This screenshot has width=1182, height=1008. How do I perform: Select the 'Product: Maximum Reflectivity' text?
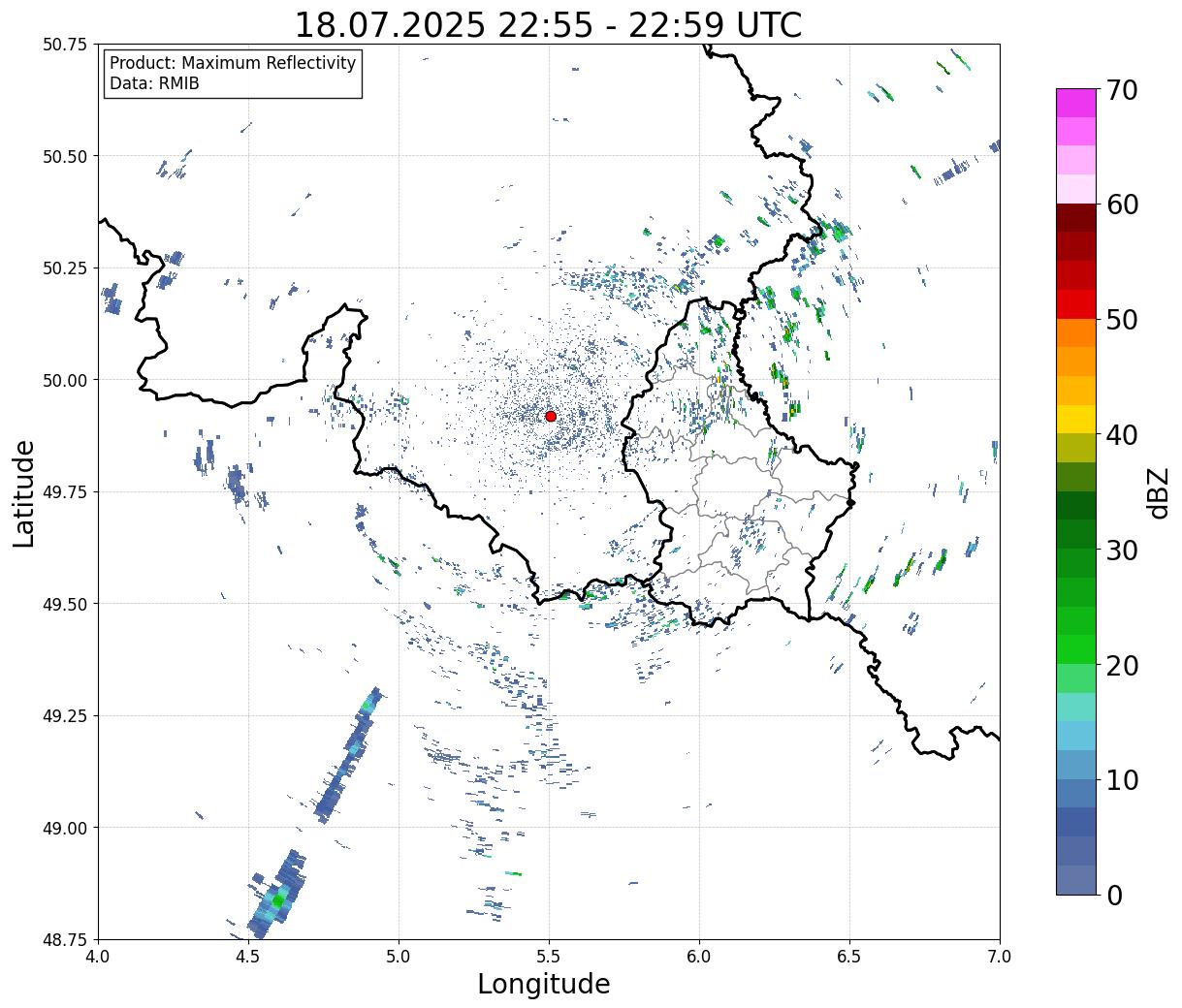point(233,63)
